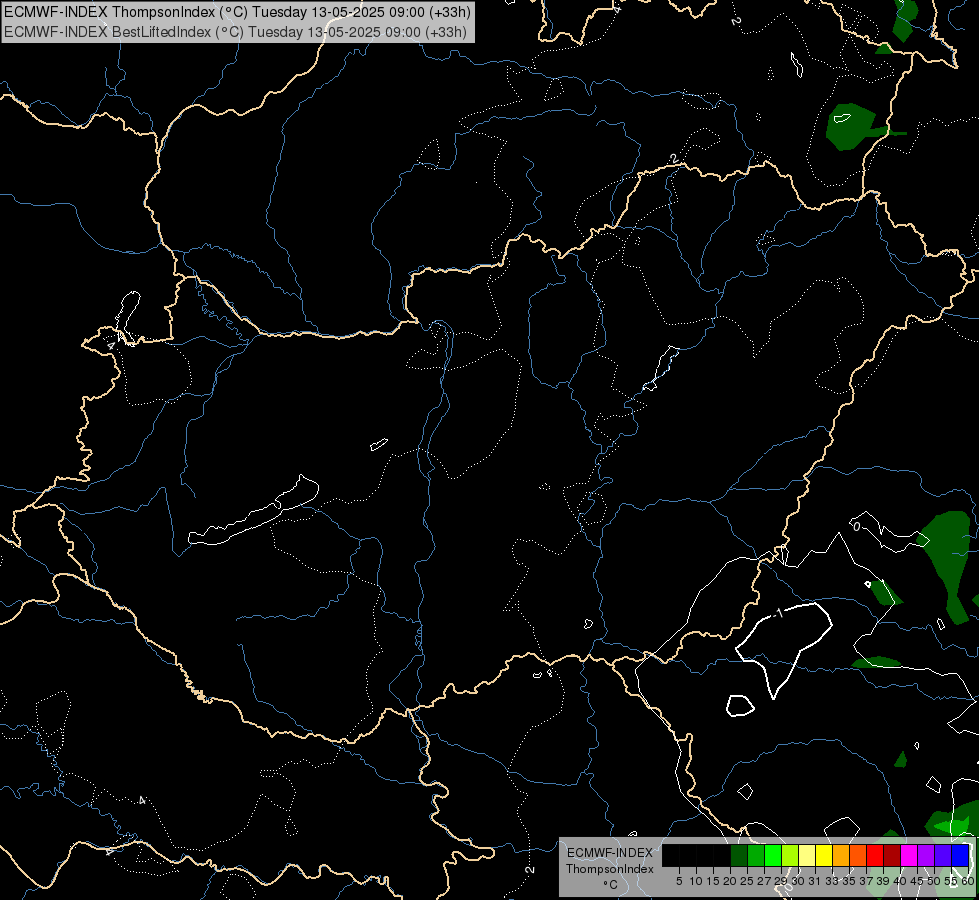
Task: Select the indigo 50-55 legend swatch
Action: coord(943,855)
